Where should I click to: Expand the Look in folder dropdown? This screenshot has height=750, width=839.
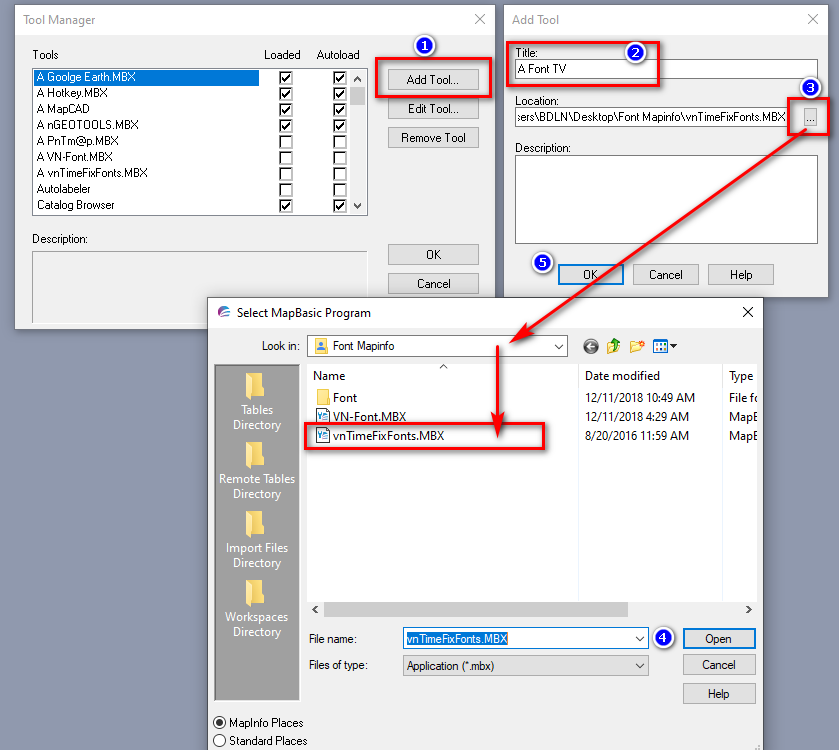[559, 346]
